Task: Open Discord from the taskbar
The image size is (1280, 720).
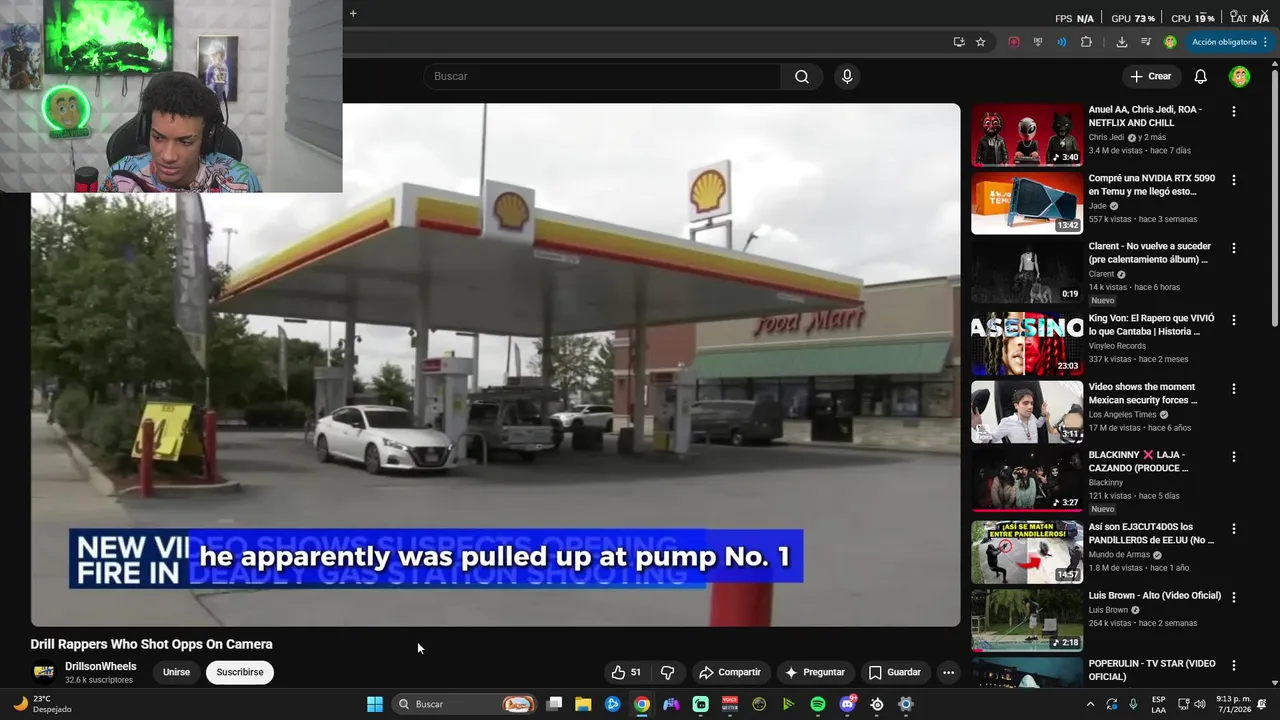Action: (x=848, y=704)
